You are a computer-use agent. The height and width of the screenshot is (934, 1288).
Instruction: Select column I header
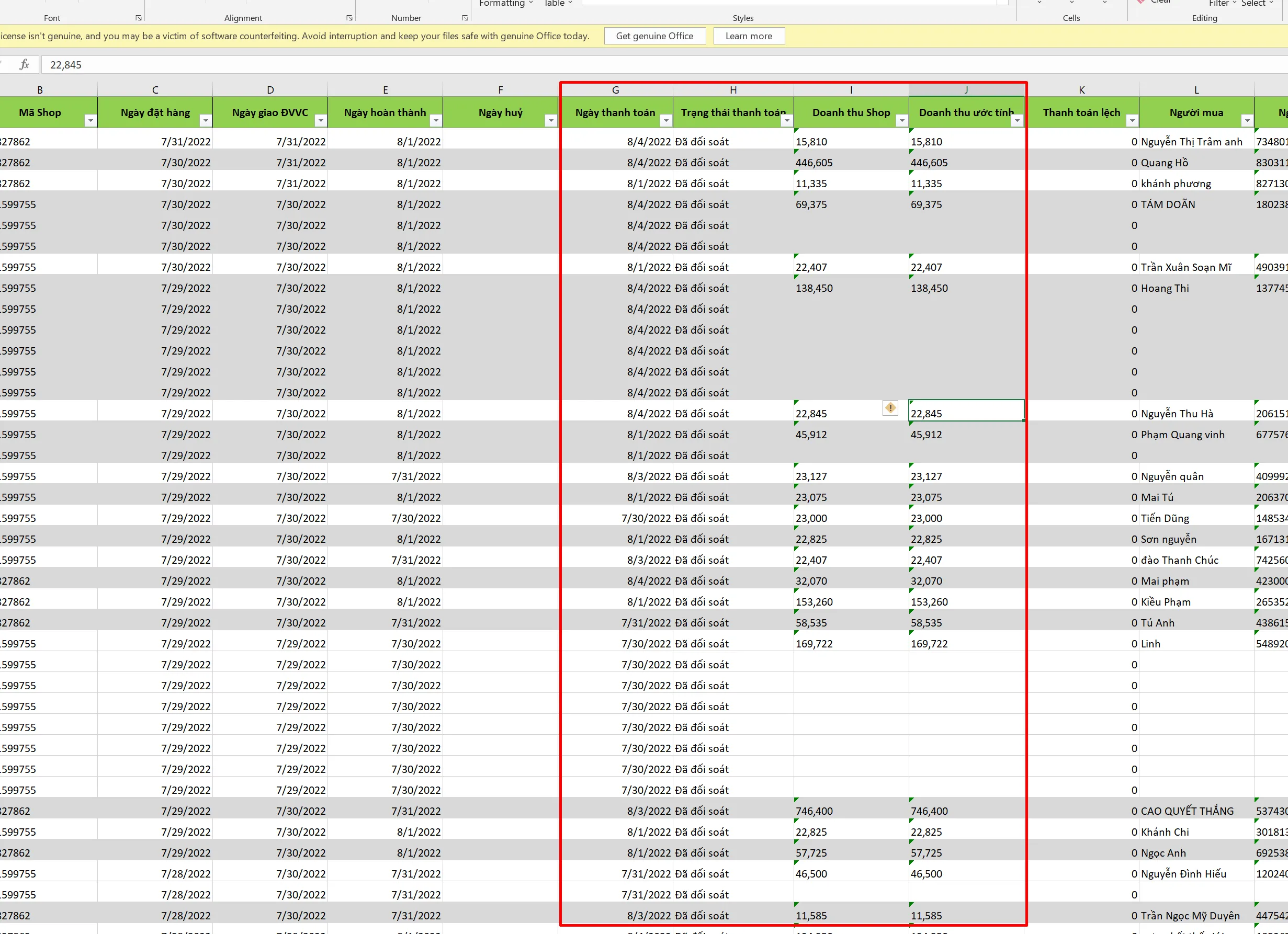[851, 90]
